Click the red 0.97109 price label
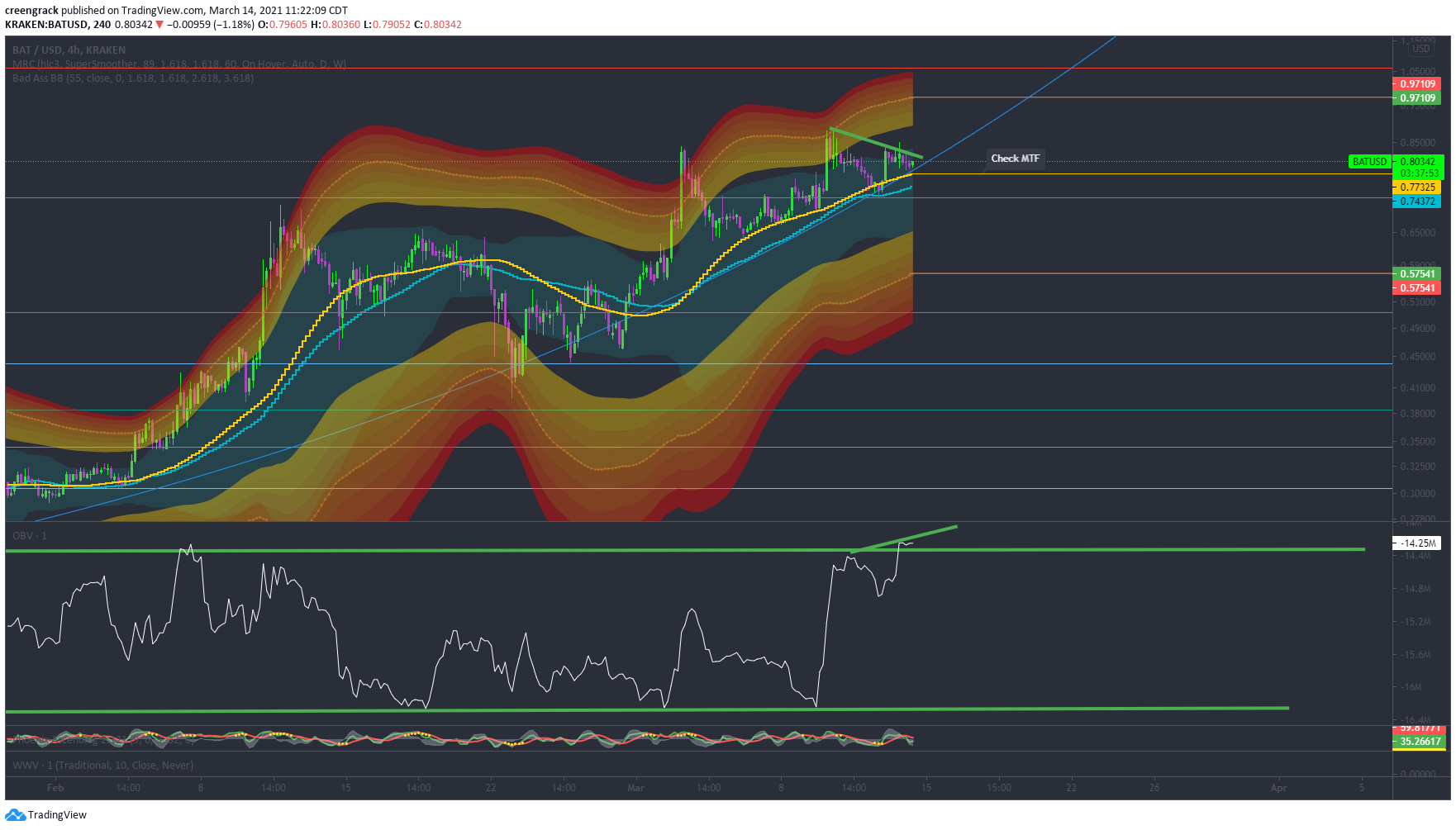Screen dimensions: 1456x830 [x=1417, y=84]
